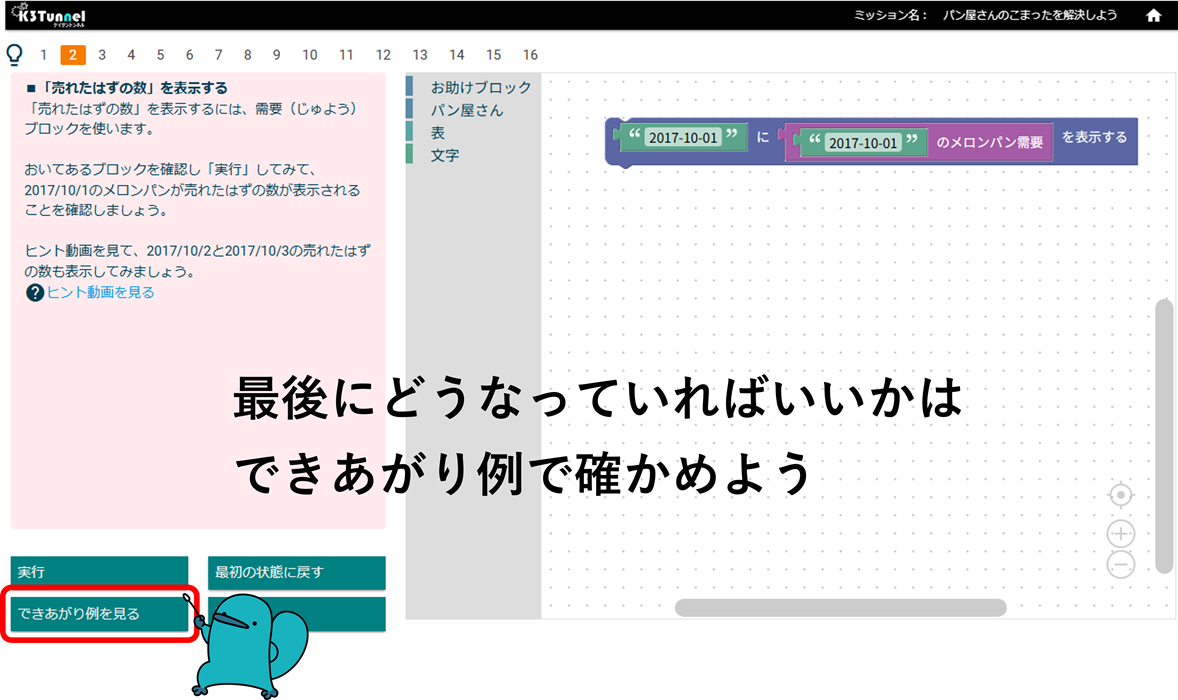1178x700 pixels.
Task: Click the home icon in header
Action: (x=1153, y=16)
